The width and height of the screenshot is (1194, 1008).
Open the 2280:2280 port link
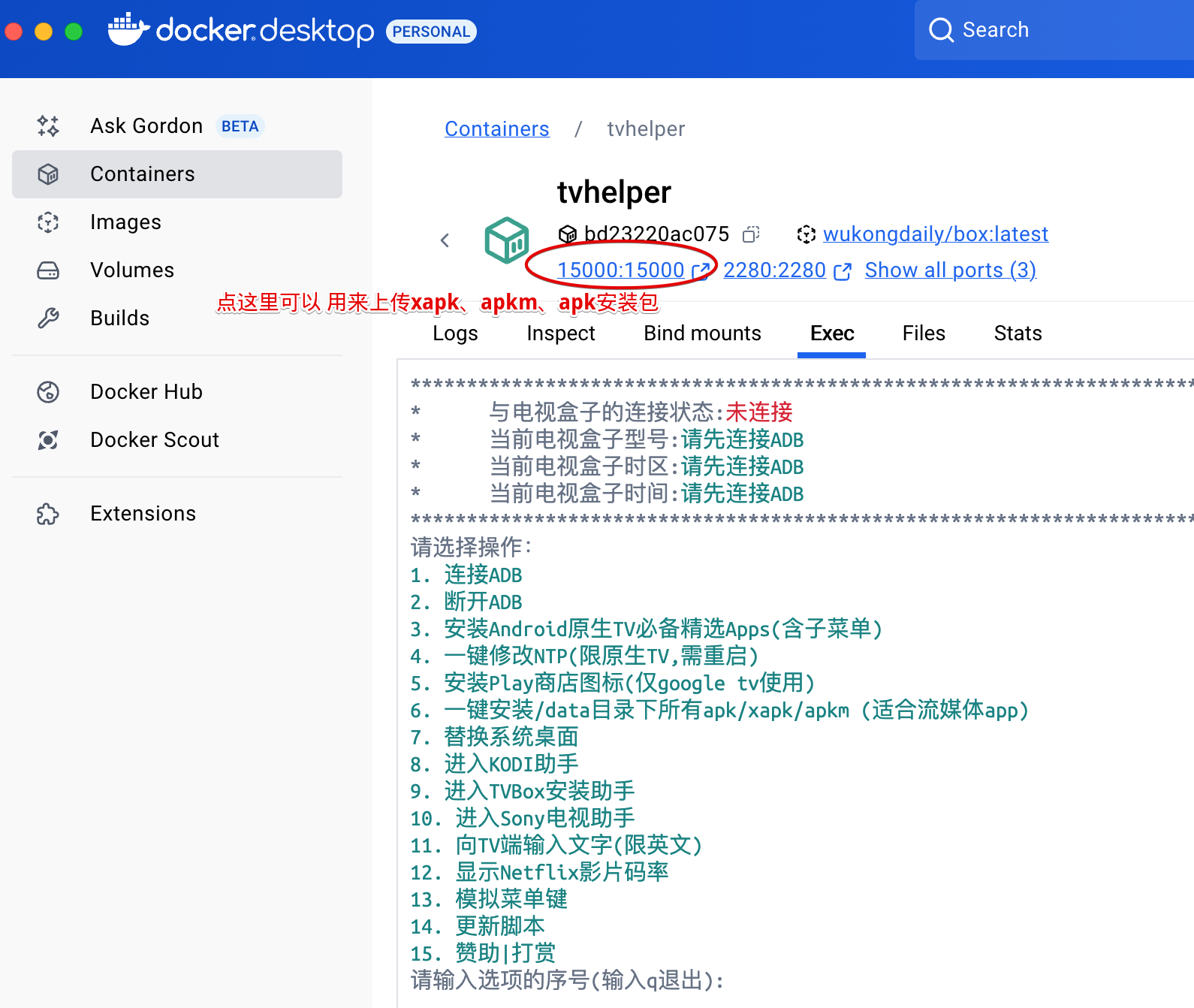(774, 270)
